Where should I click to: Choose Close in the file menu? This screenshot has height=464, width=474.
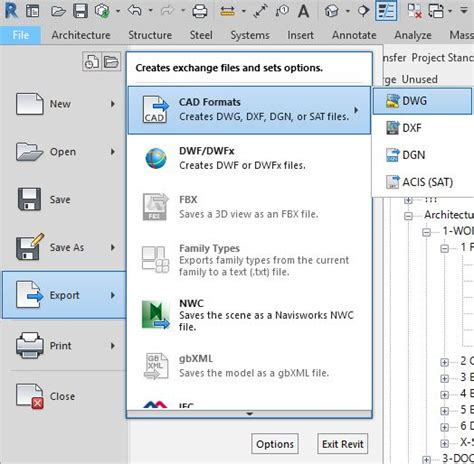coord(64,396)
